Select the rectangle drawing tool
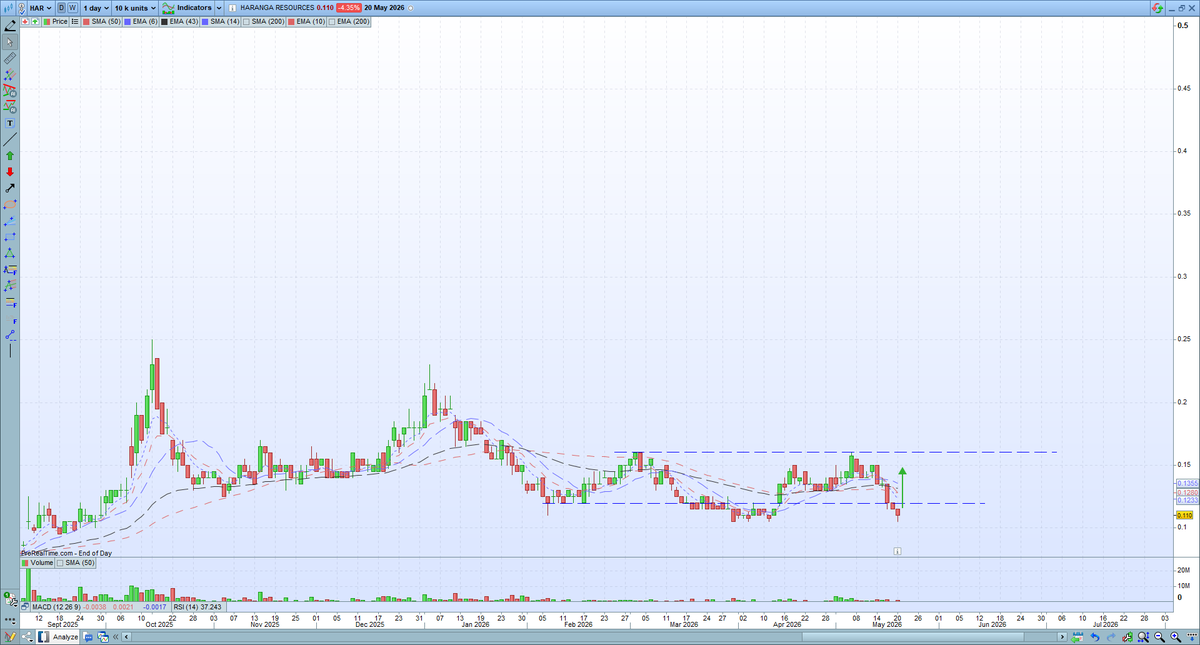This screenshot has width=1200, height=645. [10, 236]
